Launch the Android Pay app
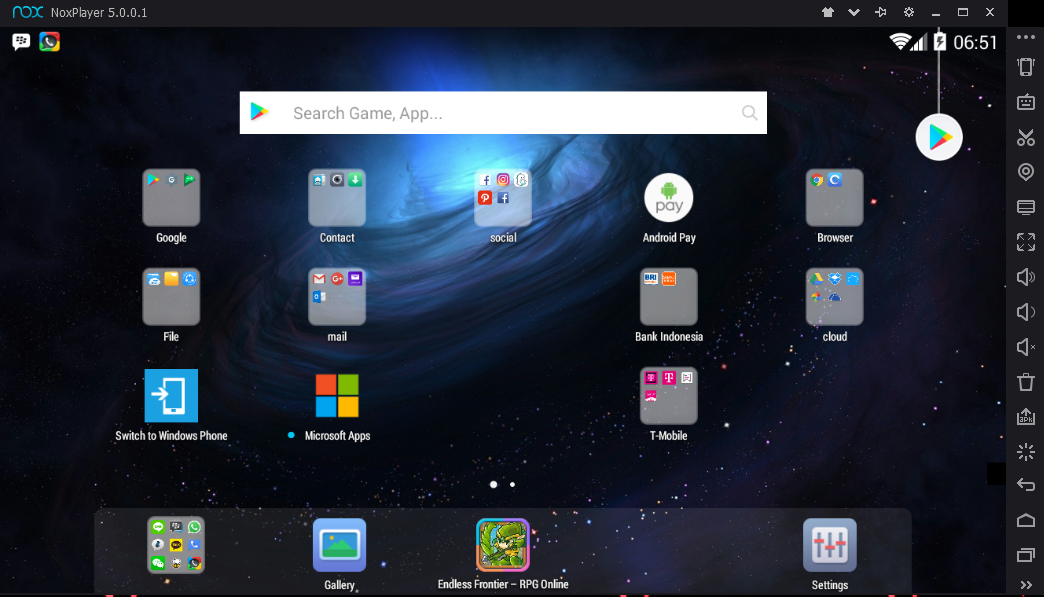 pos(668,198)
